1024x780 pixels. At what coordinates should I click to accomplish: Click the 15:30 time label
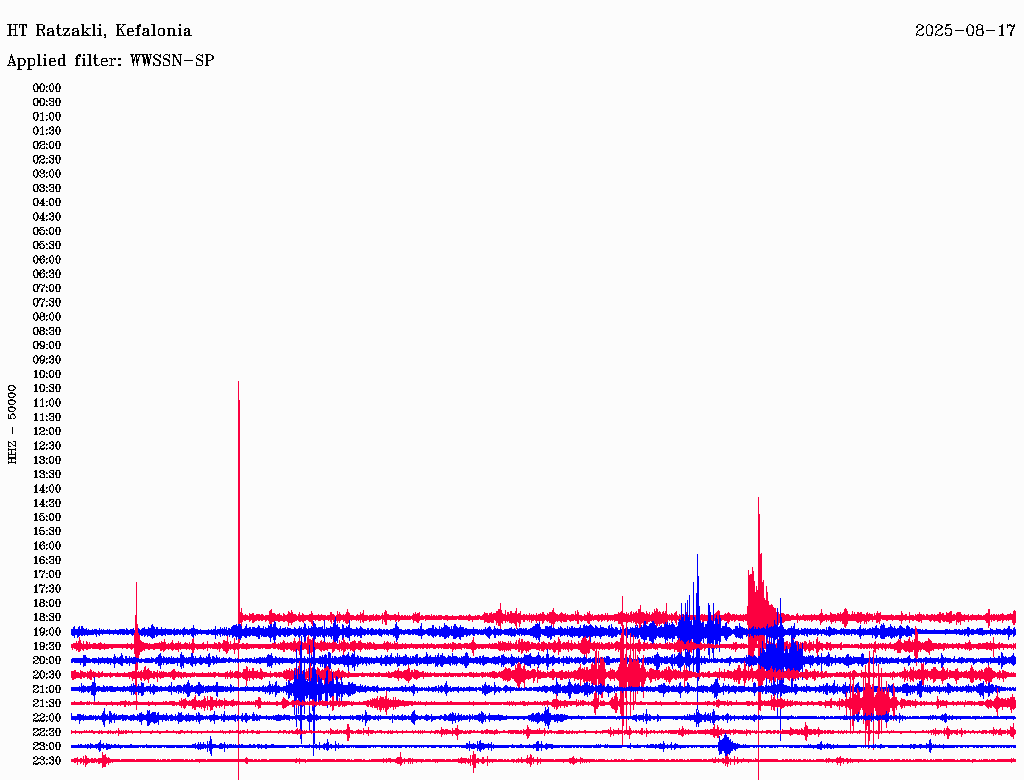point(47,532)
